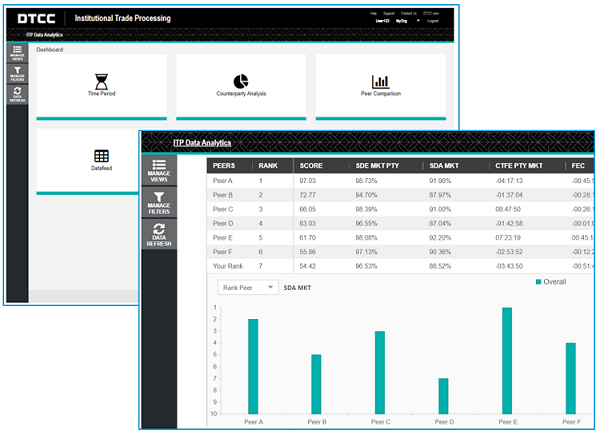600x434 pixels.
Task: Click the Dashboard heading in back window
Action: 50,49
